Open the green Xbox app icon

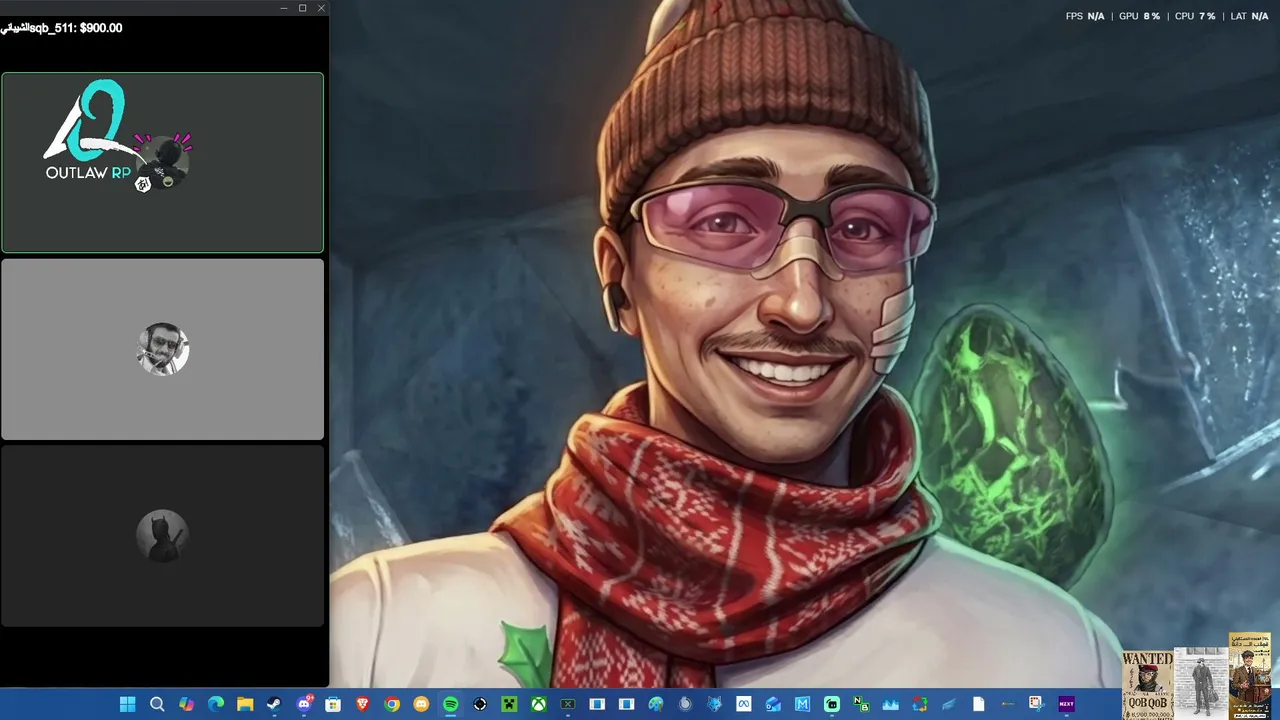[x=538, y=704]
